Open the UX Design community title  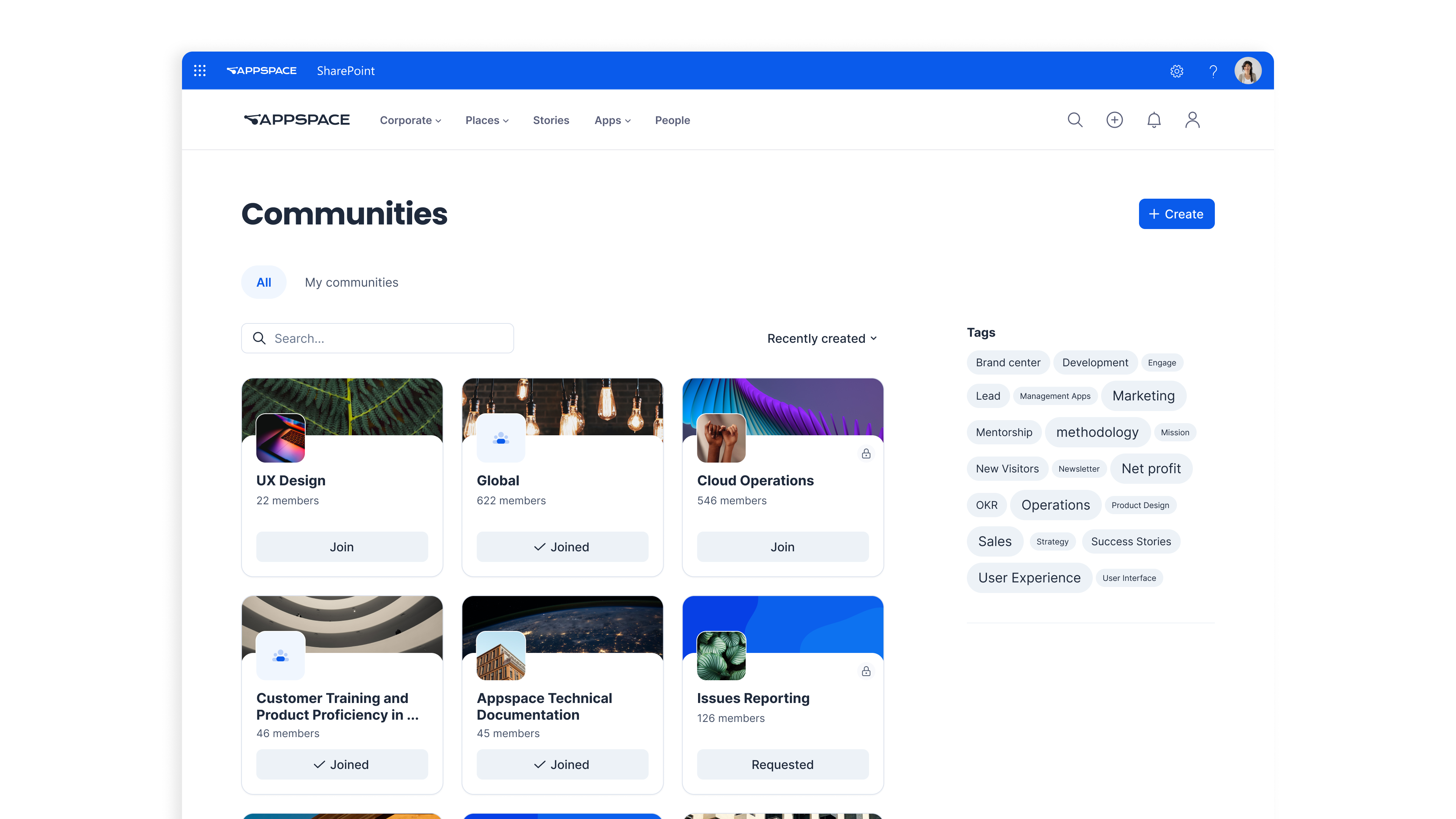pyautogui.click(x=291, y=480)
